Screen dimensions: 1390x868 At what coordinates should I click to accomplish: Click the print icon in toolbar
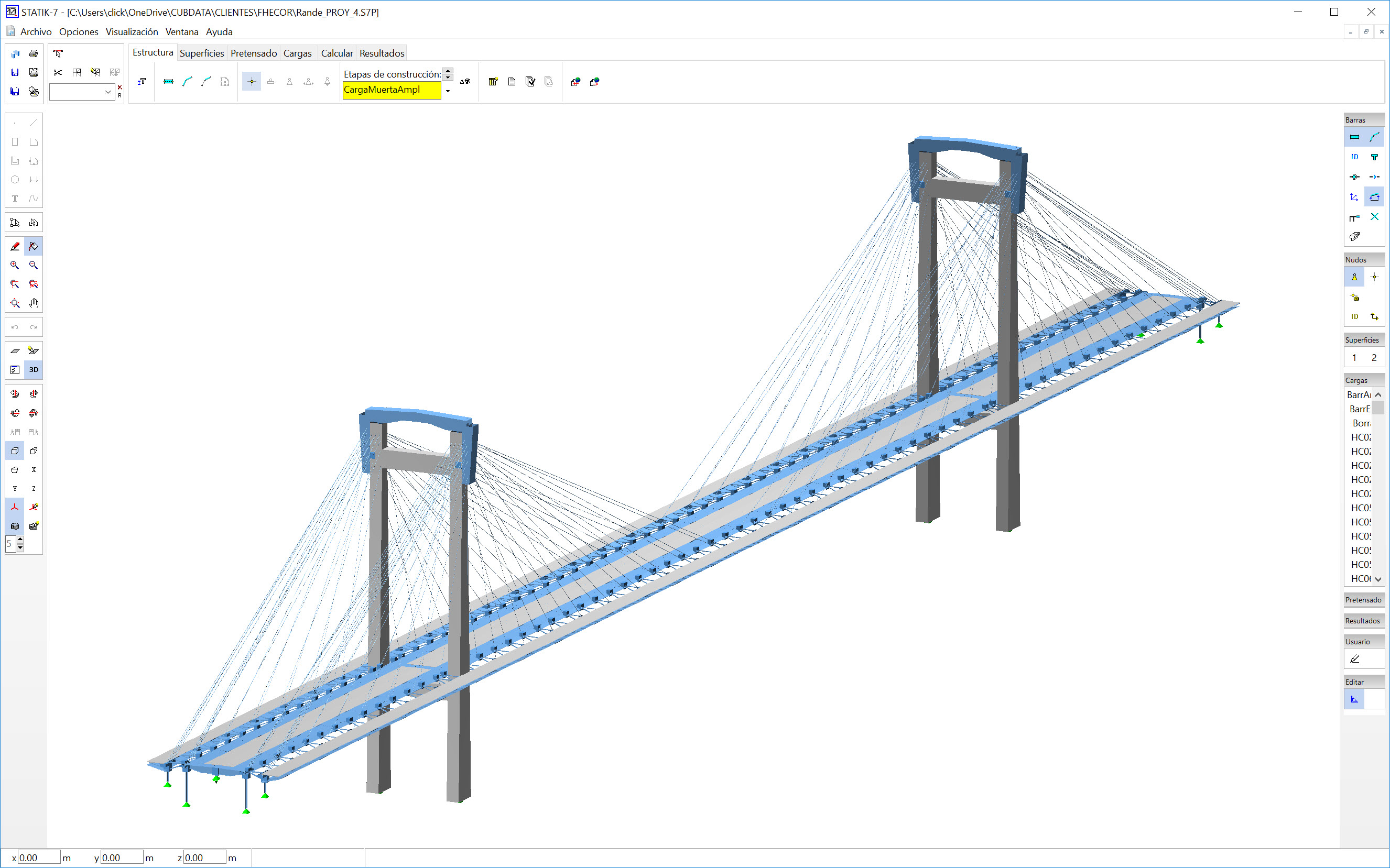coord(34,53)
